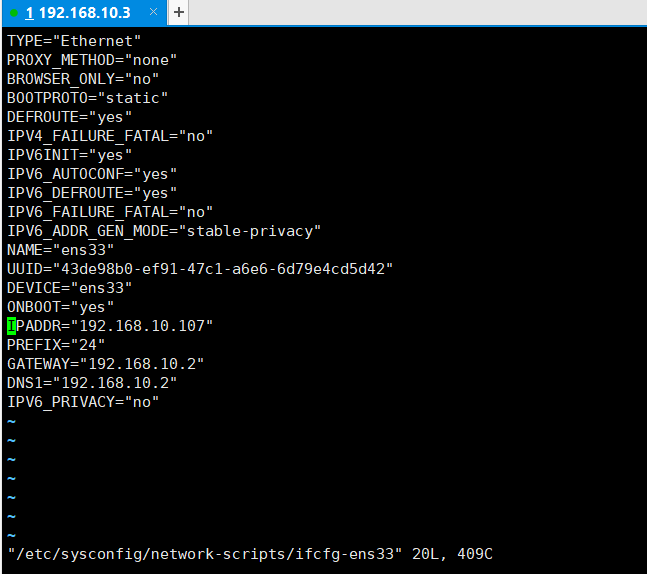The width and height of the screenshot is (647, 574).
Task: Click the GATEWAY value 192.168.10.2
Action: pos(142,364)
